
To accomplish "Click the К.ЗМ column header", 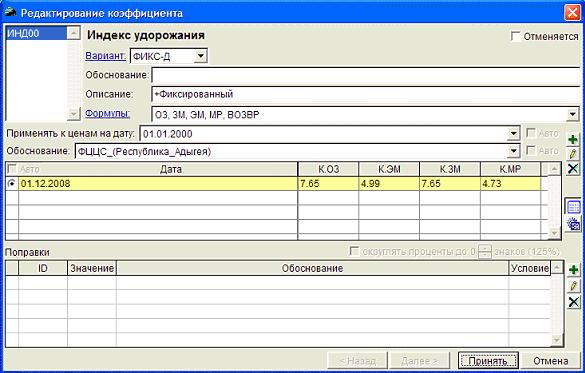I will click(x=450, y=169).
